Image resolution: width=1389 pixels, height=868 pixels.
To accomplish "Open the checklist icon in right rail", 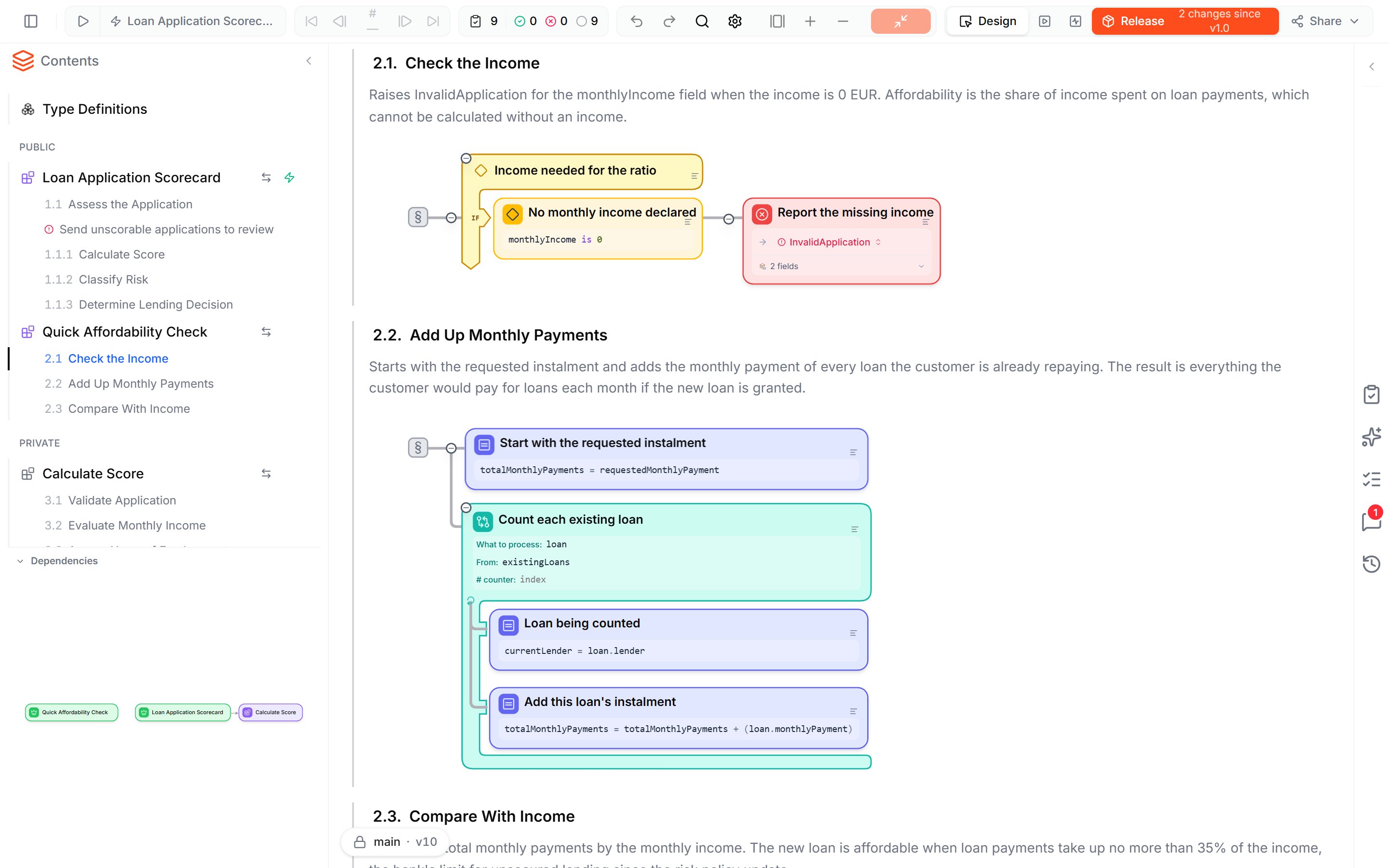I will coord(1371,479).
